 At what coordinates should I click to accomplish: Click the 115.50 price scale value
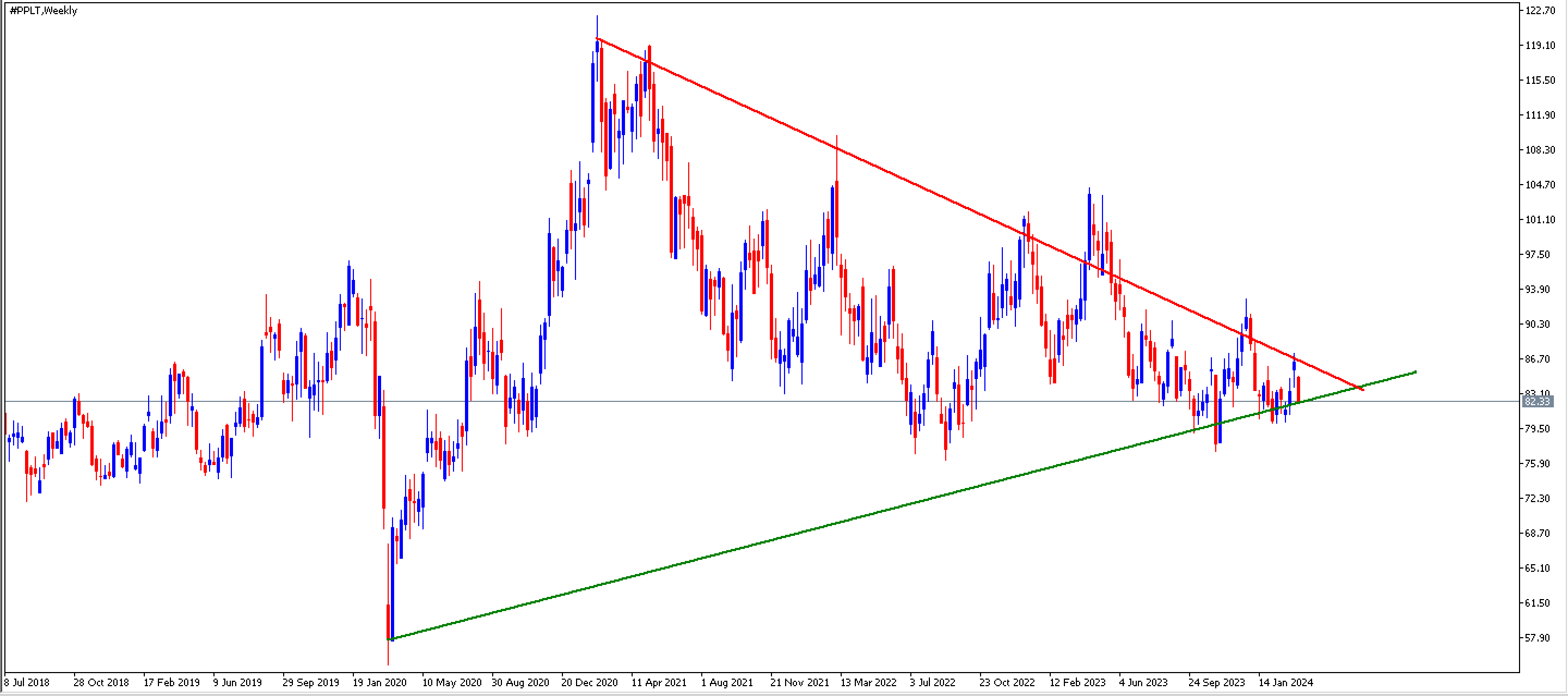pyautogui.click(x=1540, y=80)
